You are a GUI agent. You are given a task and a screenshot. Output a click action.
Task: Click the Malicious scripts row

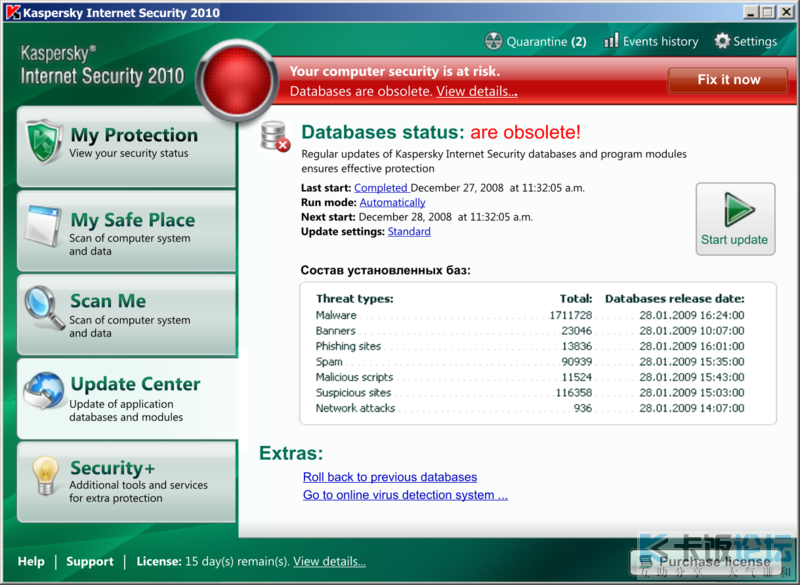(x=530, y=377)
